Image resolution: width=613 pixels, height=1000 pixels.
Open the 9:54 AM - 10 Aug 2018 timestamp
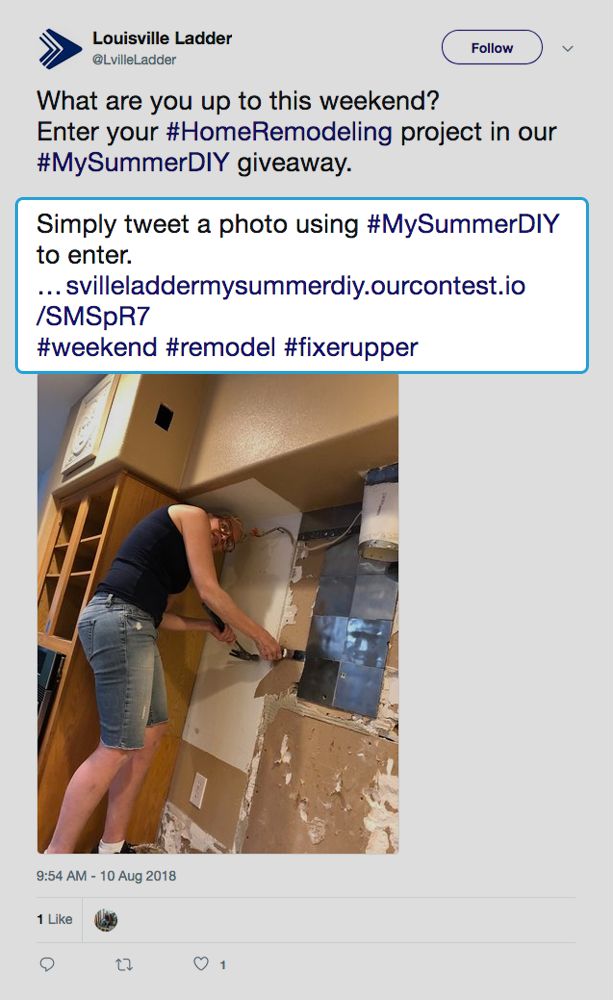click(106, 876)
